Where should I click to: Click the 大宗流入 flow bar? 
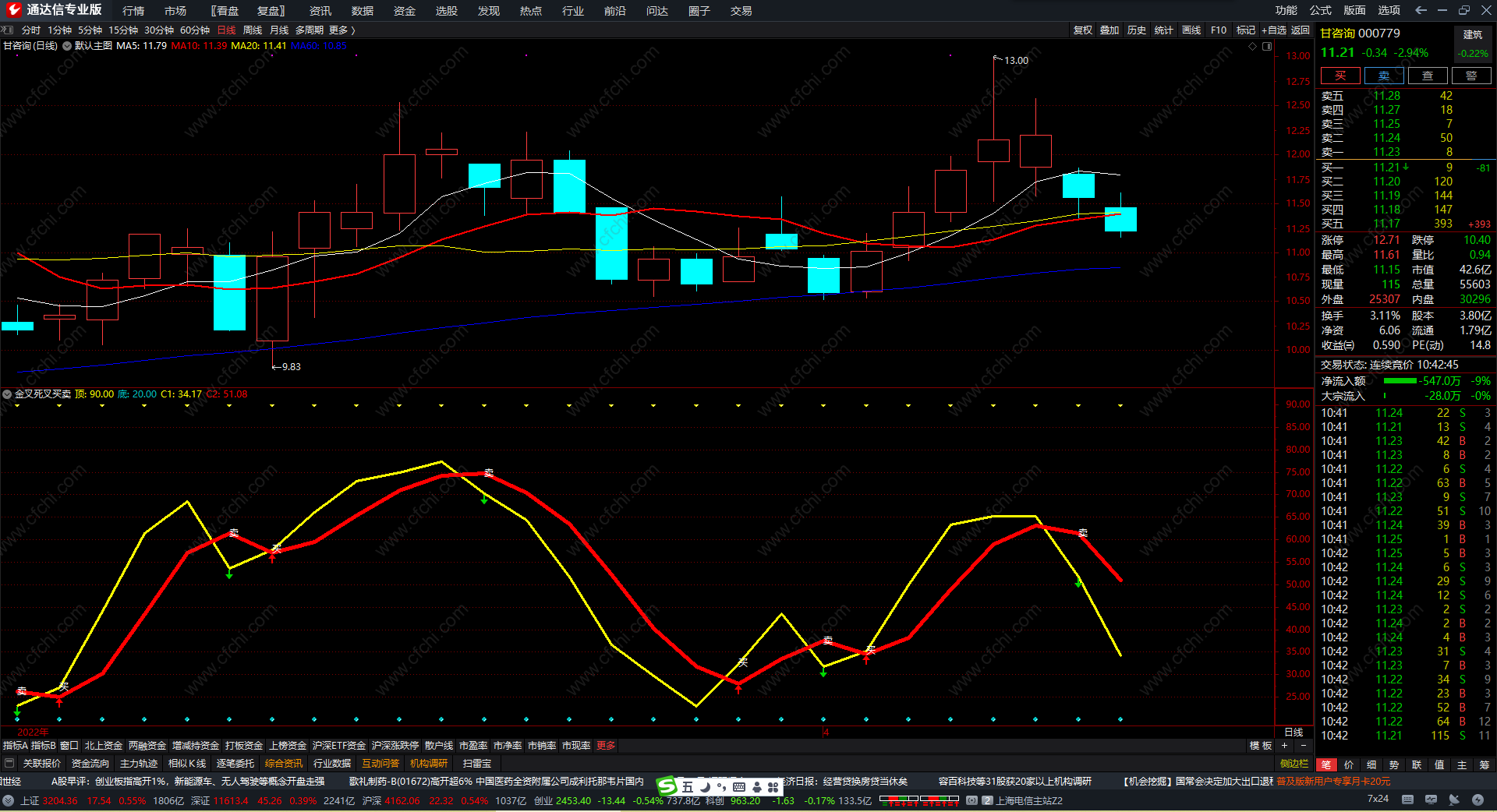1385,396
